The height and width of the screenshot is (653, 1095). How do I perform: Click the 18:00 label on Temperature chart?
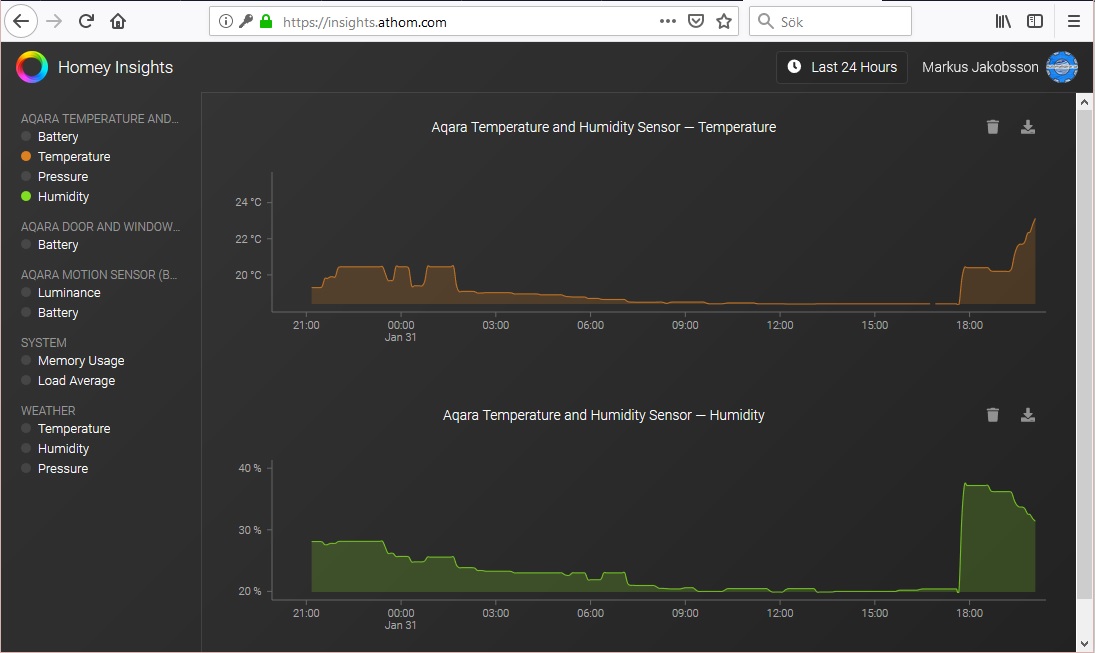click(969, 325)
